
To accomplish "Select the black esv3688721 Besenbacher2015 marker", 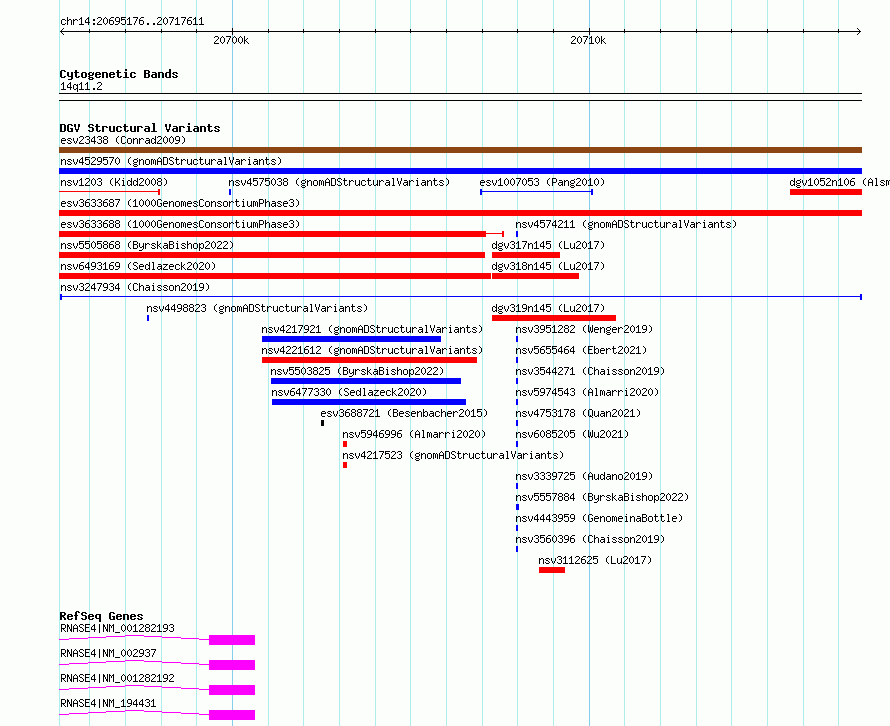I will coord(322,423).
